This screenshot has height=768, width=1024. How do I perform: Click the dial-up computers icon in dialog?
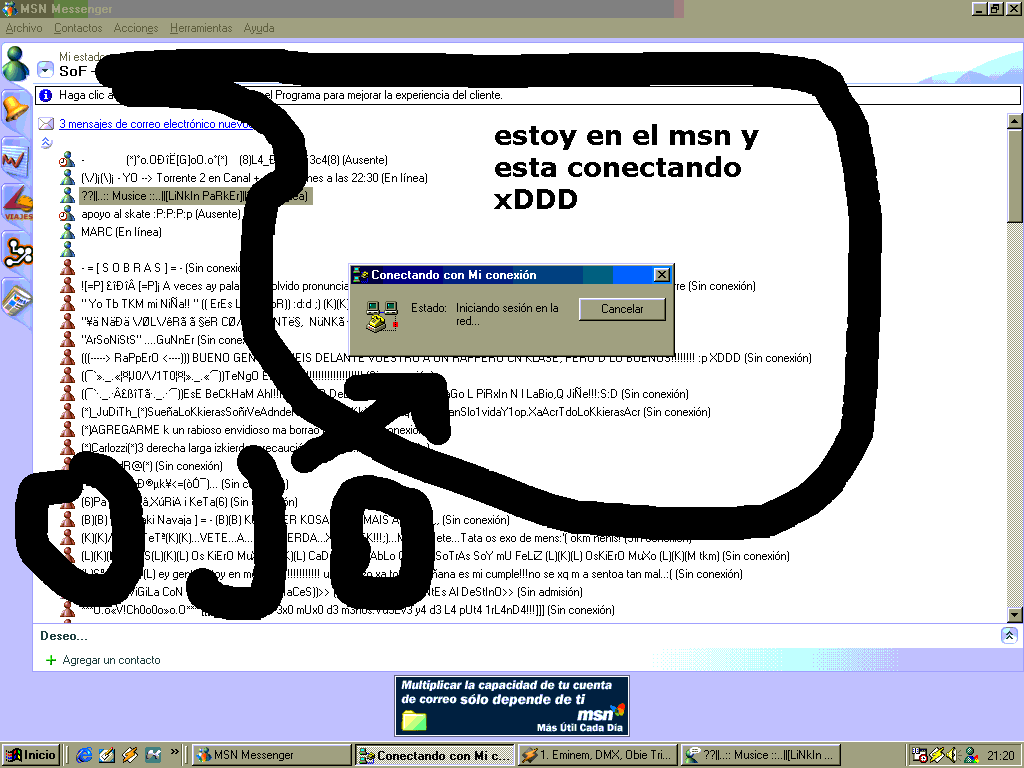[x=381, y=316]
